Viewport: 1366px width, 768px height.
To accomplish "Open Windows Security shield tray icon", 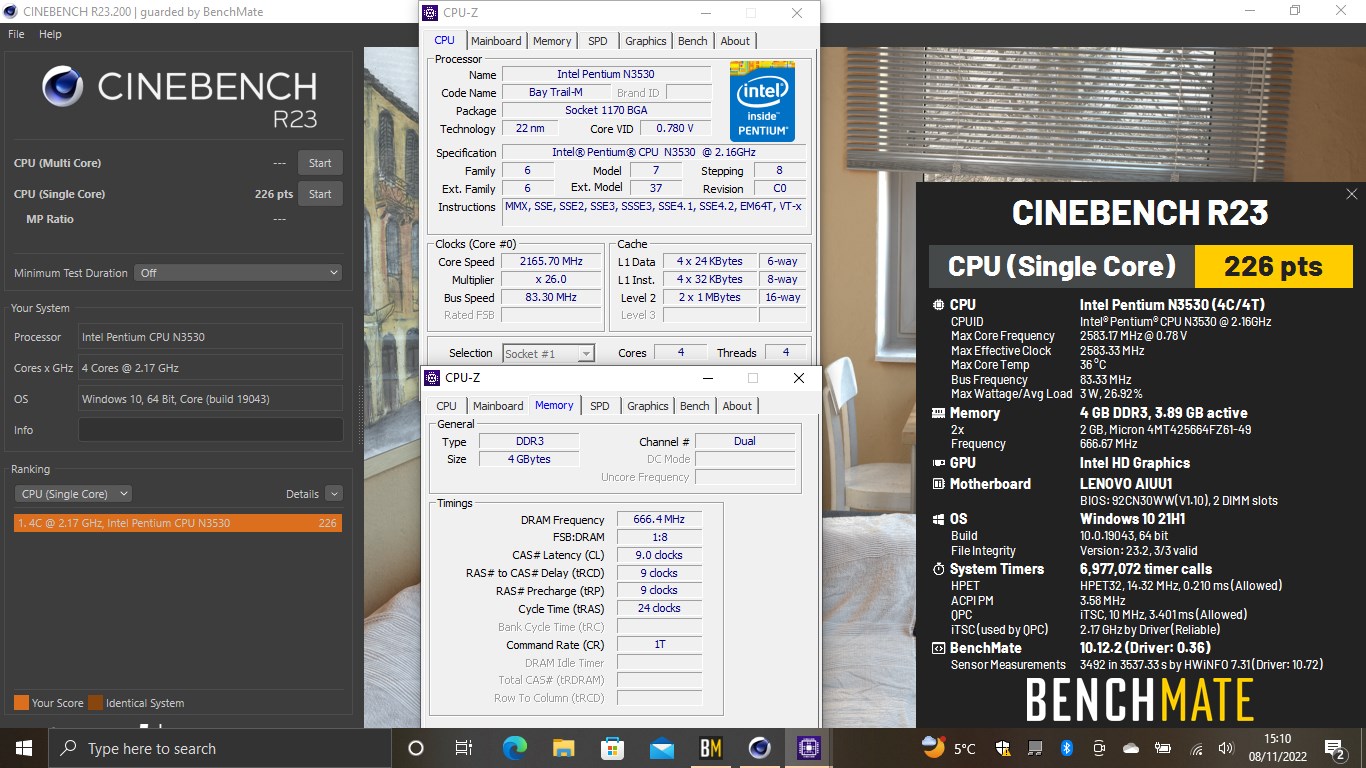I will point(1002,748).
